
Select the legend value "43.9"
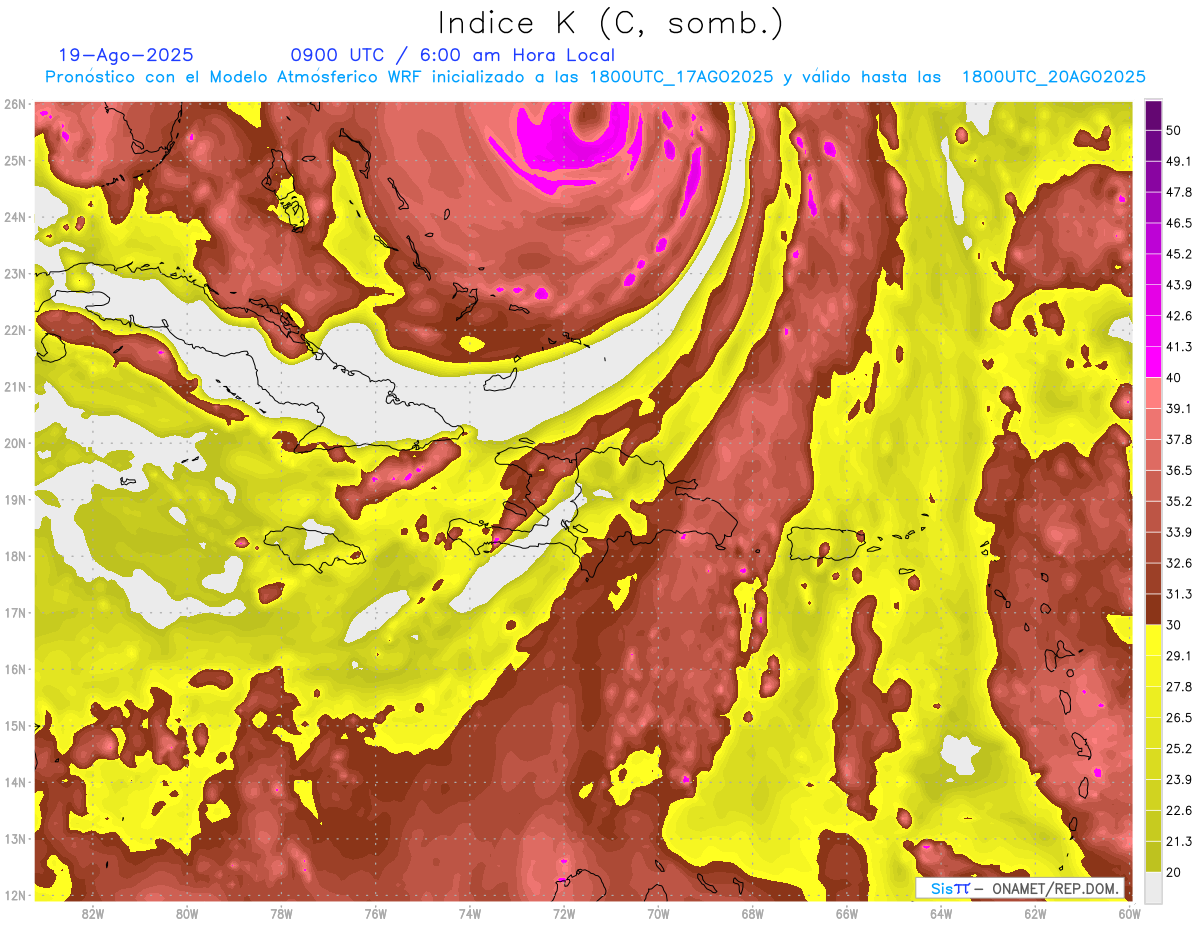tap(1179, 285)
